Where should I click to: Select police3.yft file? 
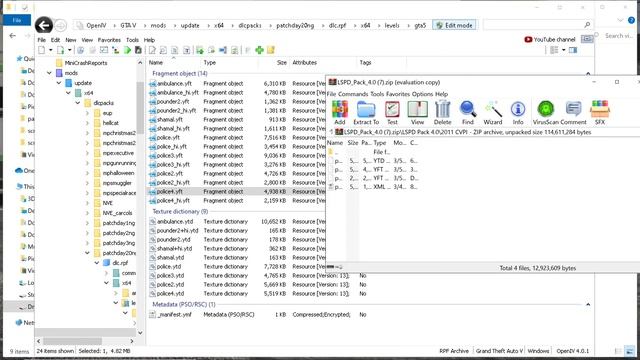click(166, 155)
